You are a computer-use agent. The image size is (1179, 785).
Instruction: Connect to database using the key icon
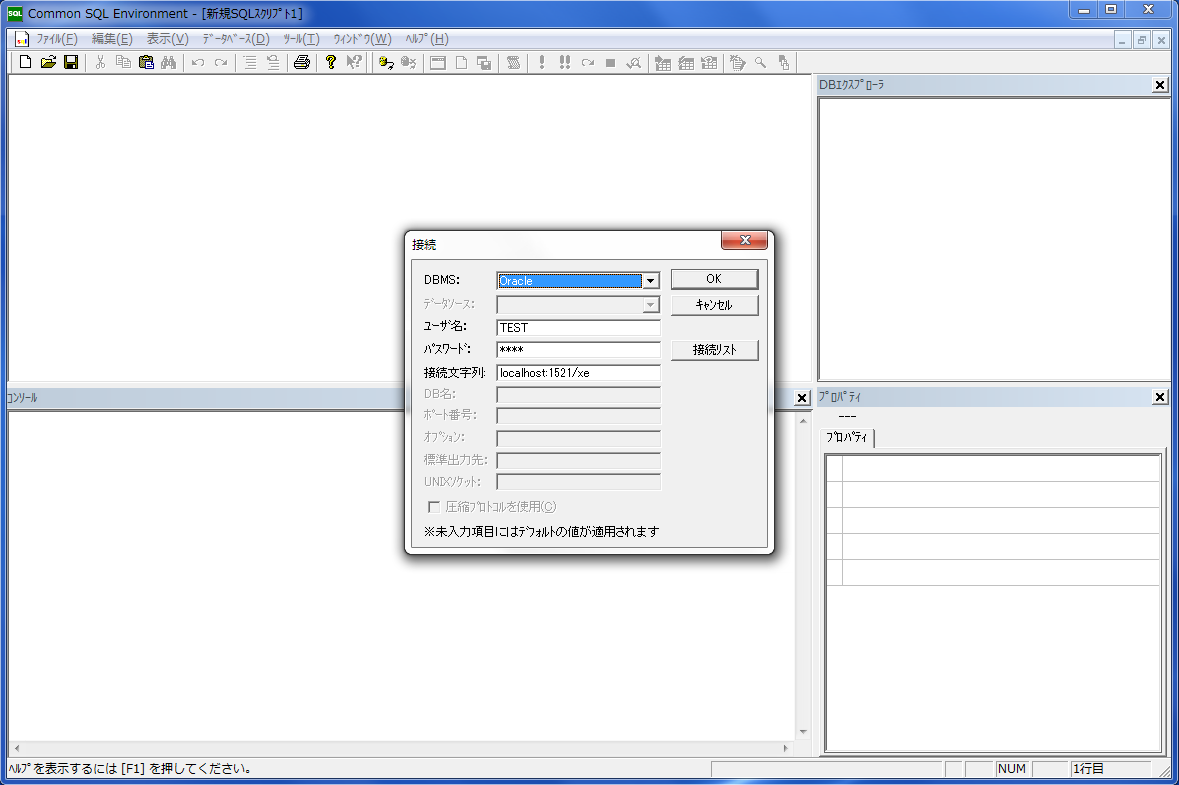tap(386, 62)
